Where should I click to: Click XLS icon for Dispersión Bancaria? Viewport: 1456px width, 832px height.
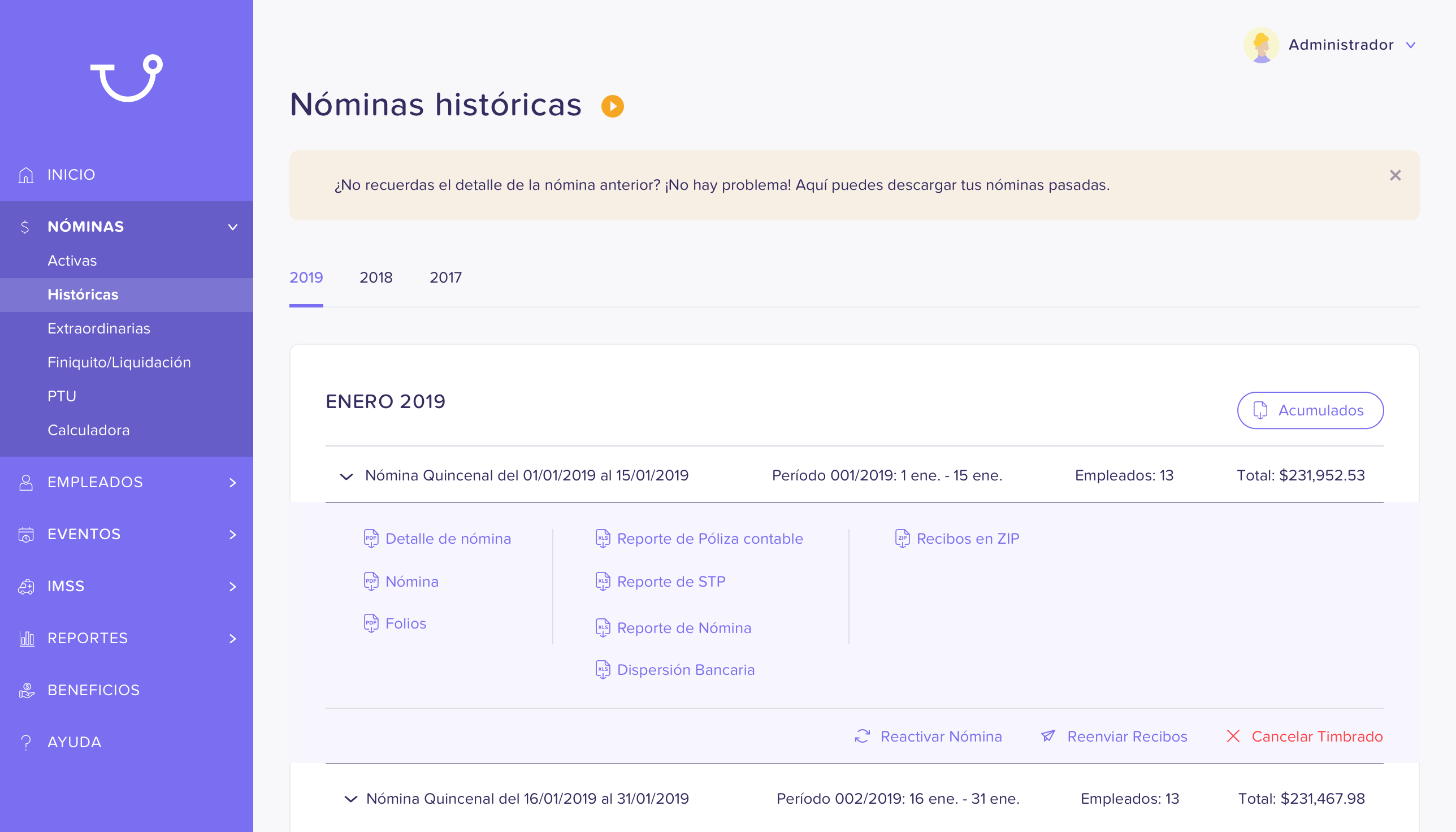603,670
